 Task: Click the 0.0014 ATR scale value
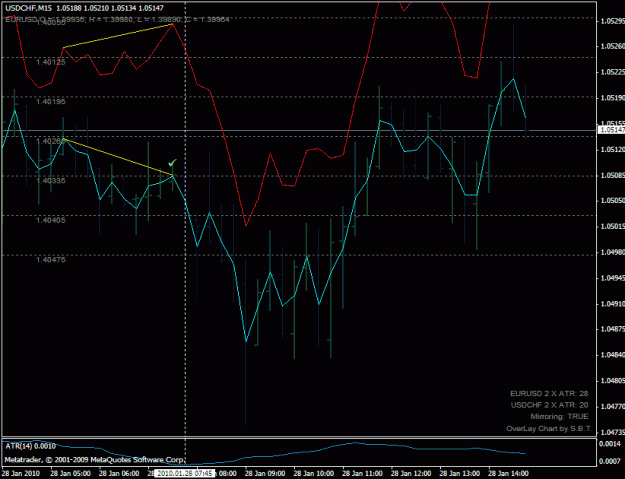pyautogui.click(x=610, y=444)
